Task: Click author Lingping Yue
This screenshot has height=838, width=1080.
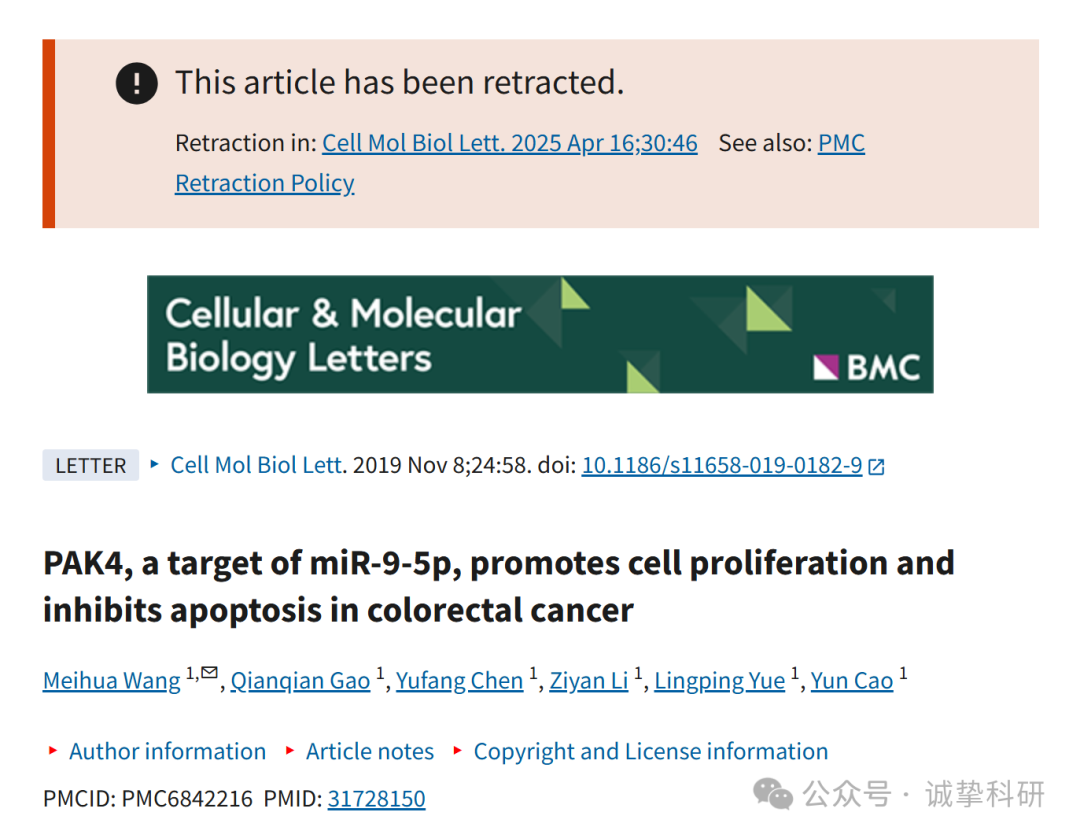Action: click(x=720, y=680)
